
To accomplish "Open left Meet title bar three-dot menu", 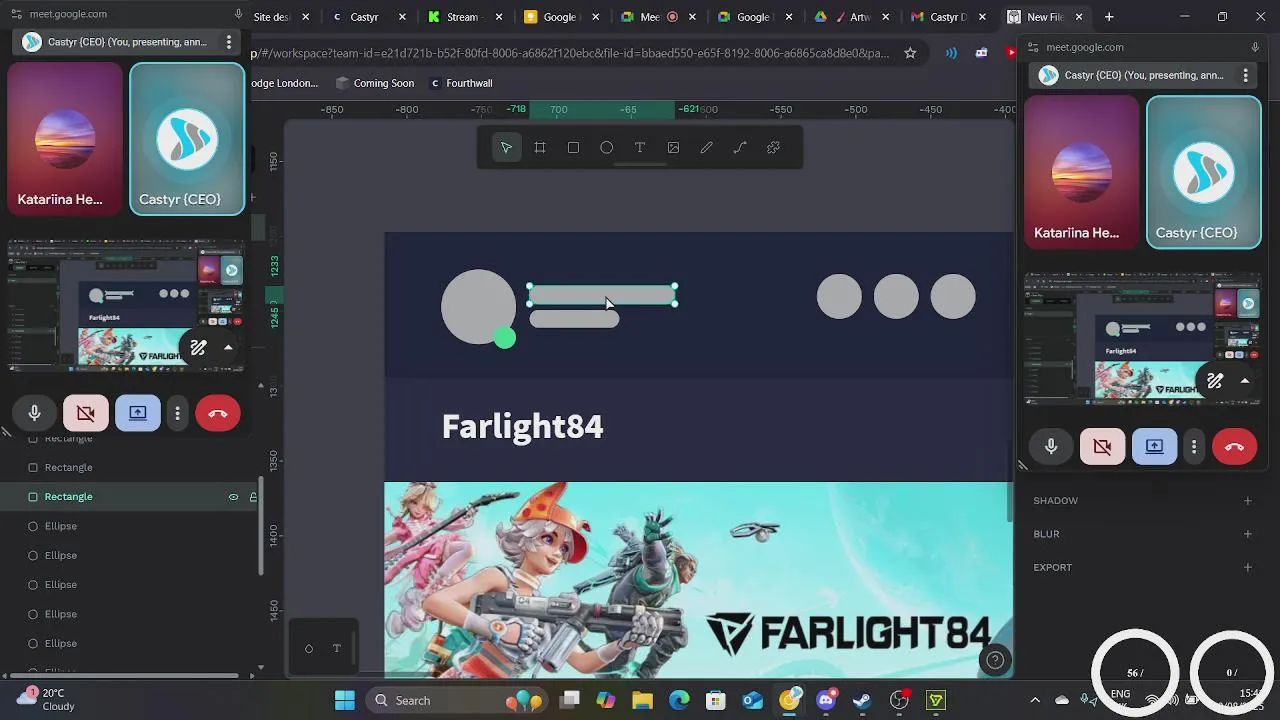I will point(229,42).
